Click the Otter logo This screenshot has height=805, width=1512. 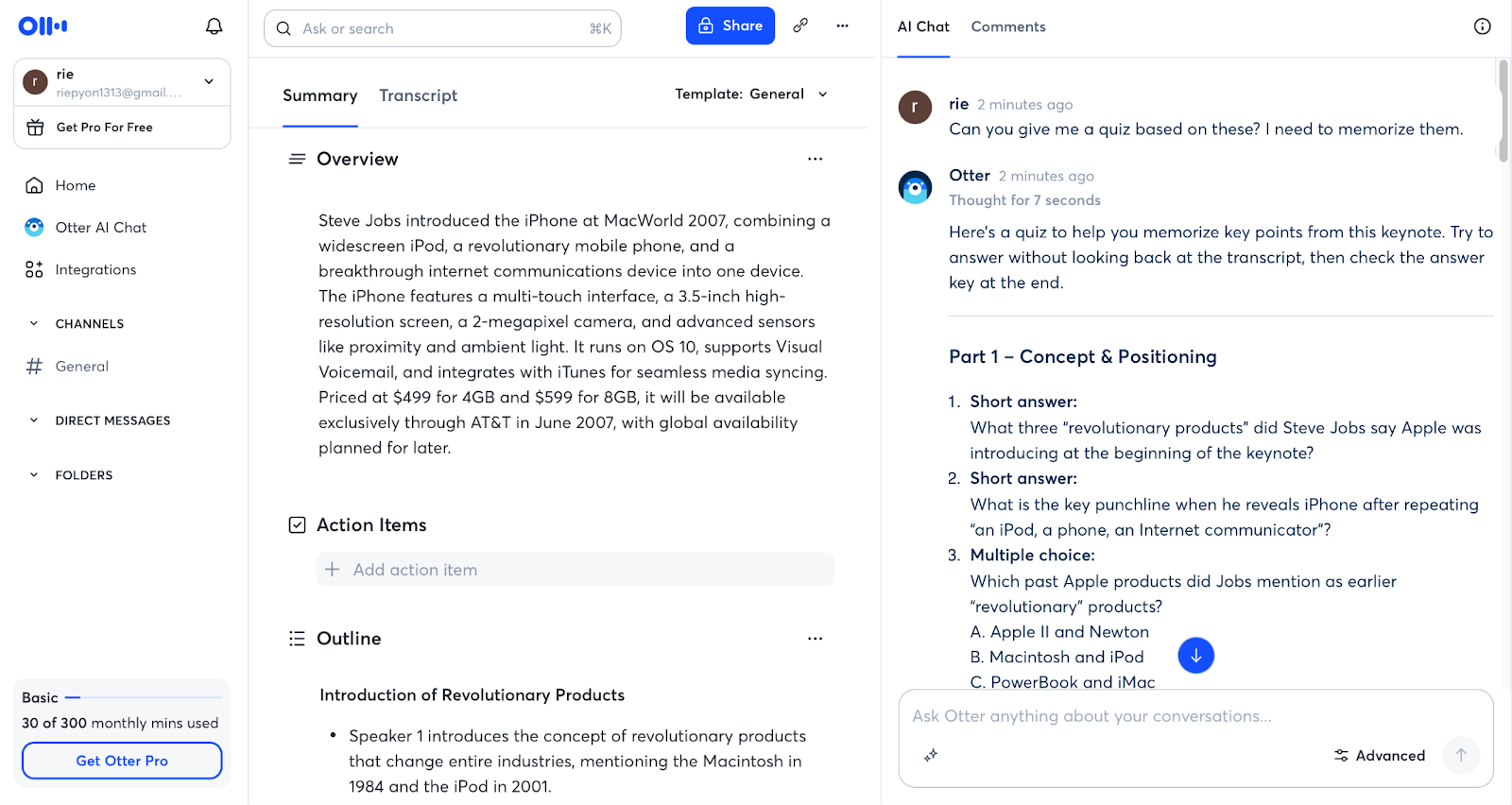43,26
